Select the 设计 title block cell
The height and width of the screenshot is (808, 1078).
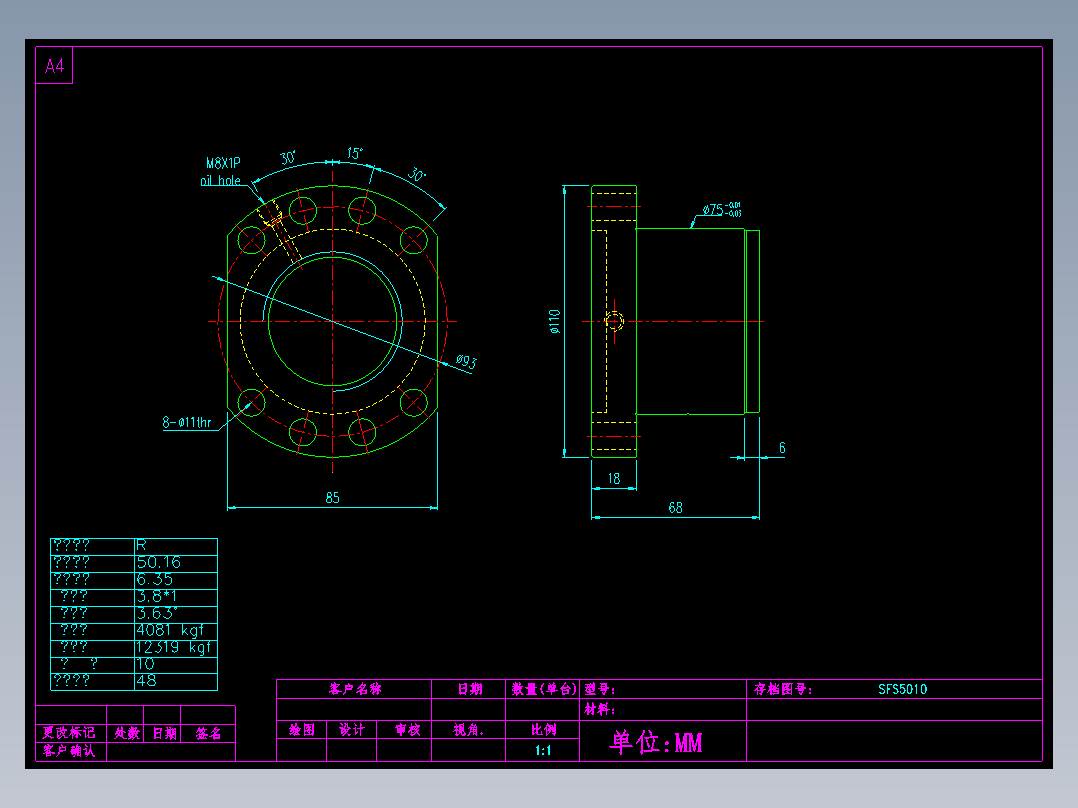352,730
